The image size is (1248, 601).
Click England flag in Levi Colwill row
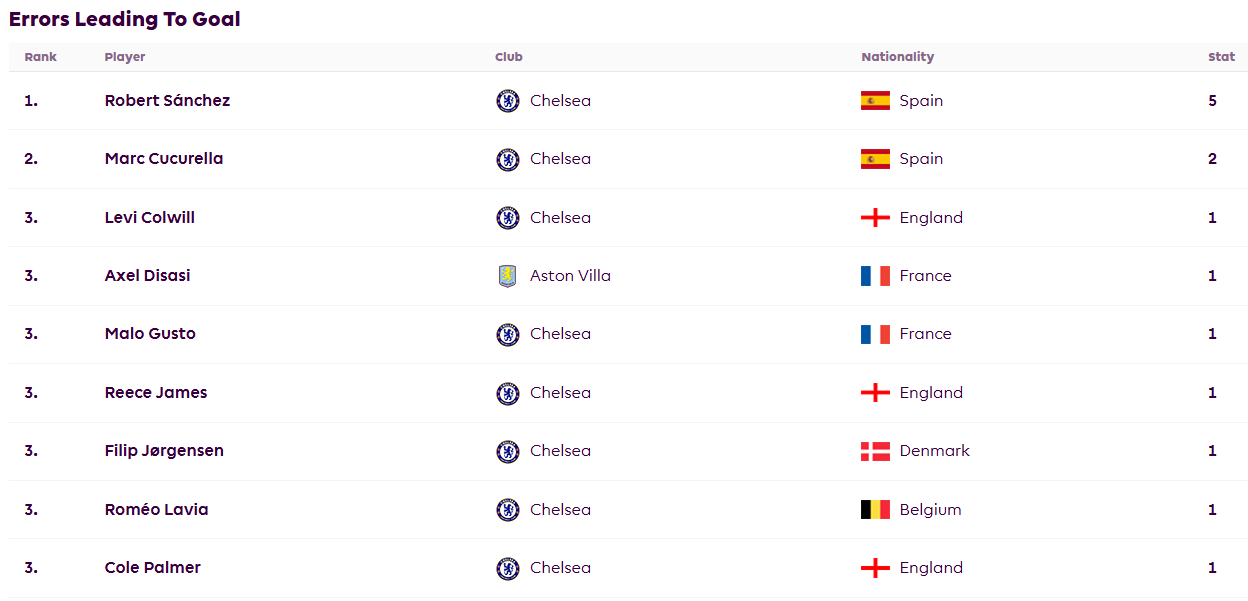click(875, 218)
